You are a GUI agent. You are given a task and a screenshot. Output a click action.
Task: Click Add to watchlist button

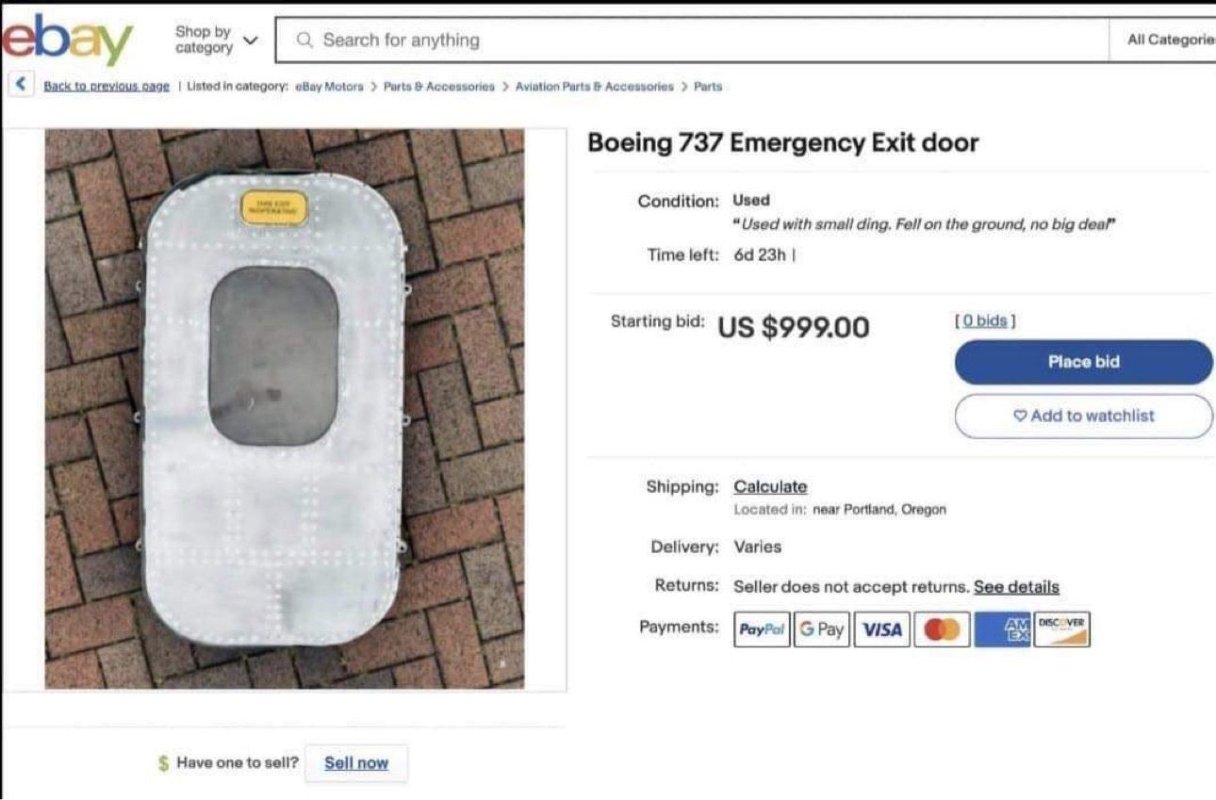pyautogui.click(x=1083, y=416)
